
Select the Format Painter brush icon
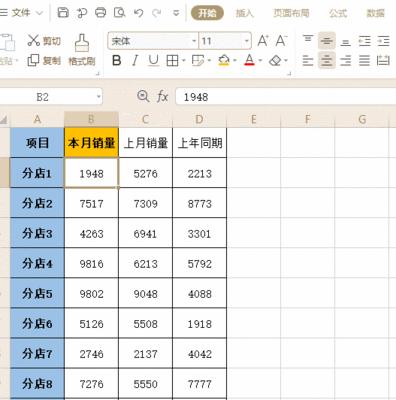point(82,43)
